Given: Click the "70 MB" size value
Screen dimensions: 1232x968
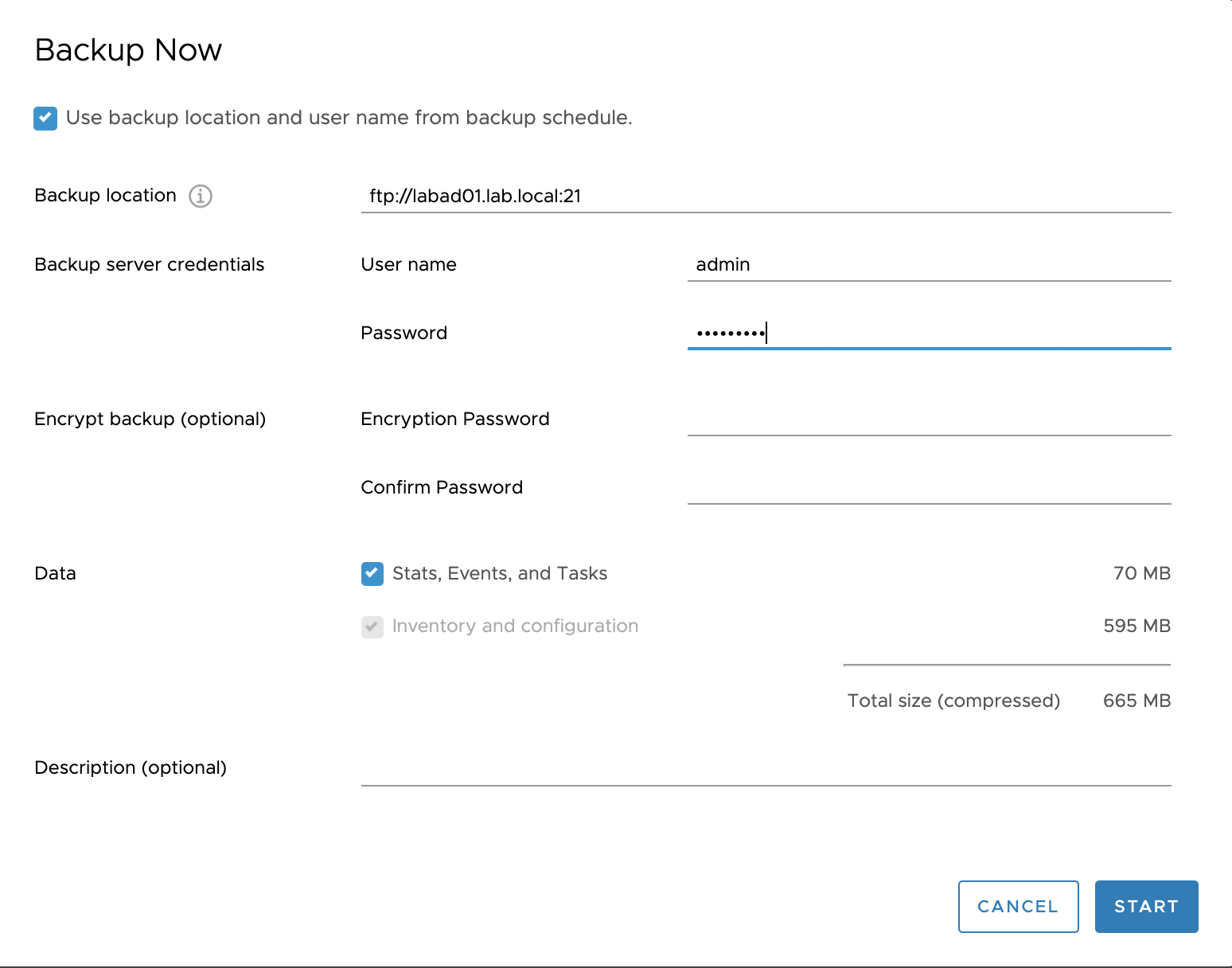Looking at the screenshot, I should click(1141, 573).
